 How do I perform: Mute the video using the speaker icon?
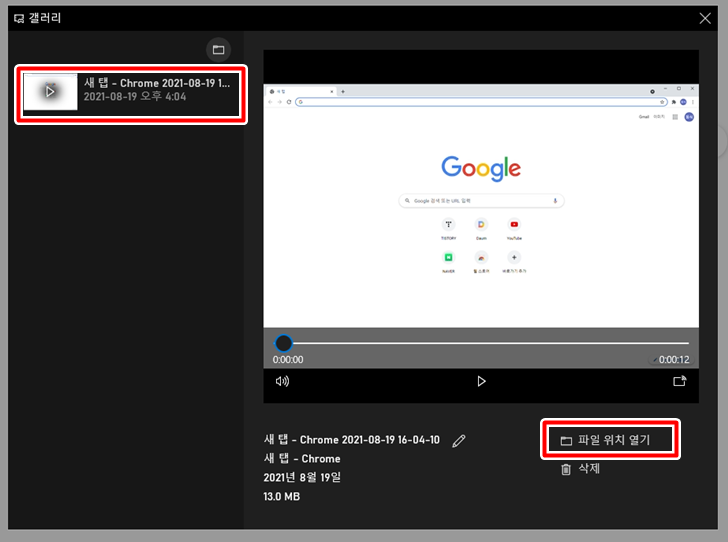pos(282,382)
